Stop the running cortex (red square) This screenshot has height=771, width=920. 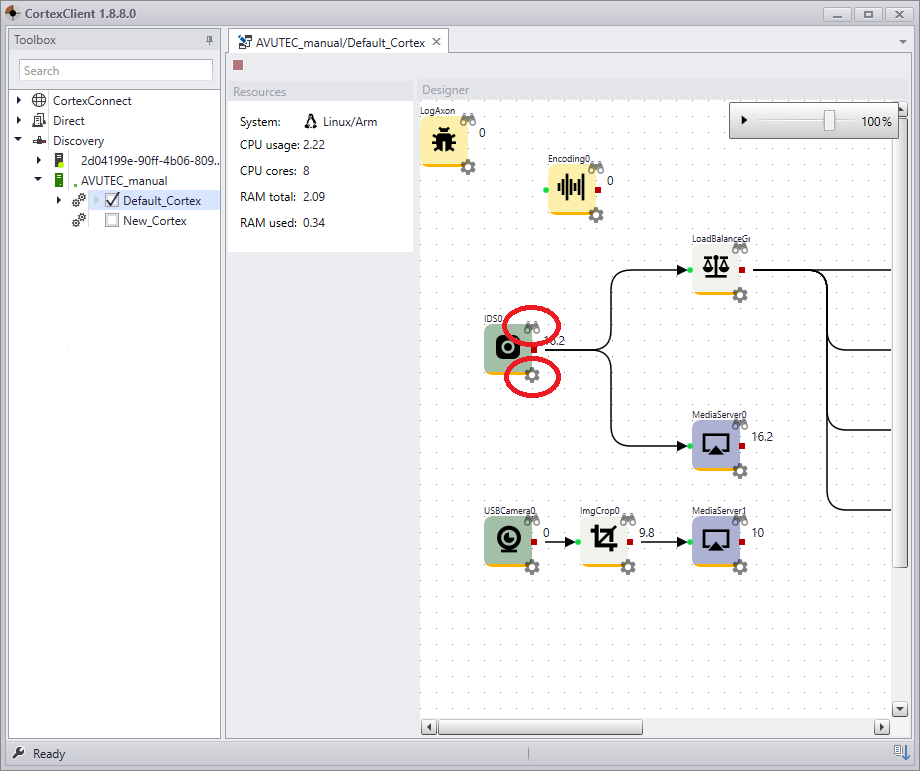pyautogui.click(x=238, y=65)
